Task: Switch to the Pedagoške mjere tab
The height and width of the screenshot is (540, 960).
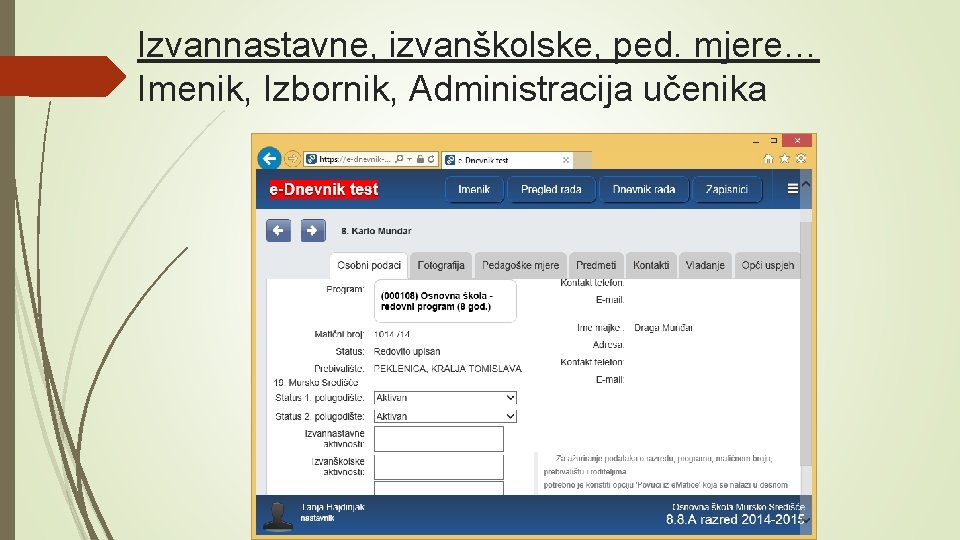Action: (520, 265)
